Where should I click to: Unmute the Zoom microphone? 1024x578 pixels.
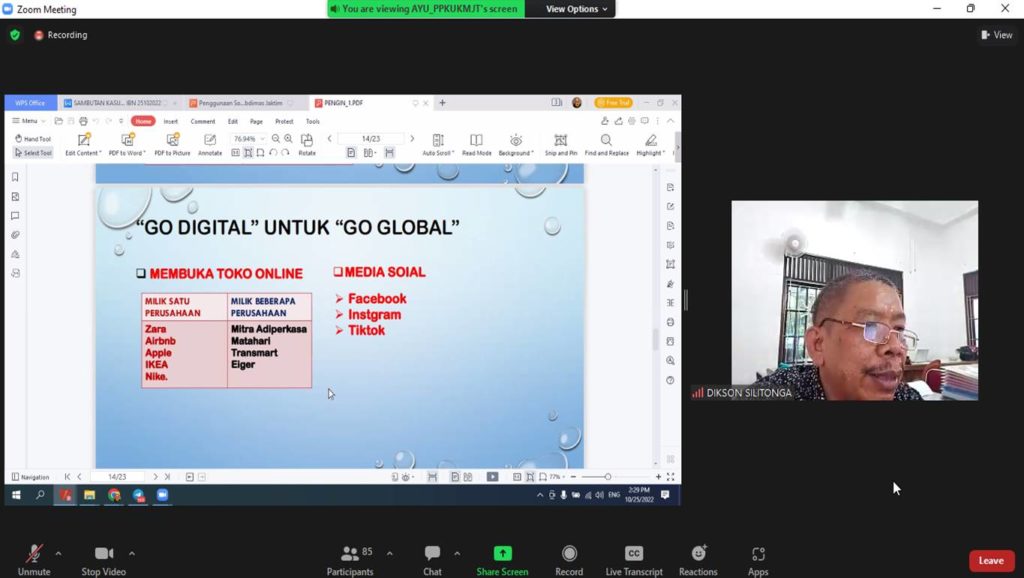coord(34,560)
